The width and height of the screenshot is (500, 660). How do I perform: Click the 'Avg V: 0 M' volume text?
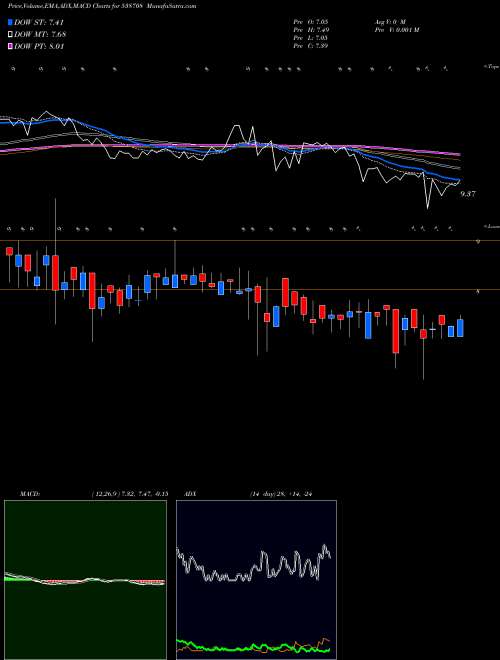point(389,21)
